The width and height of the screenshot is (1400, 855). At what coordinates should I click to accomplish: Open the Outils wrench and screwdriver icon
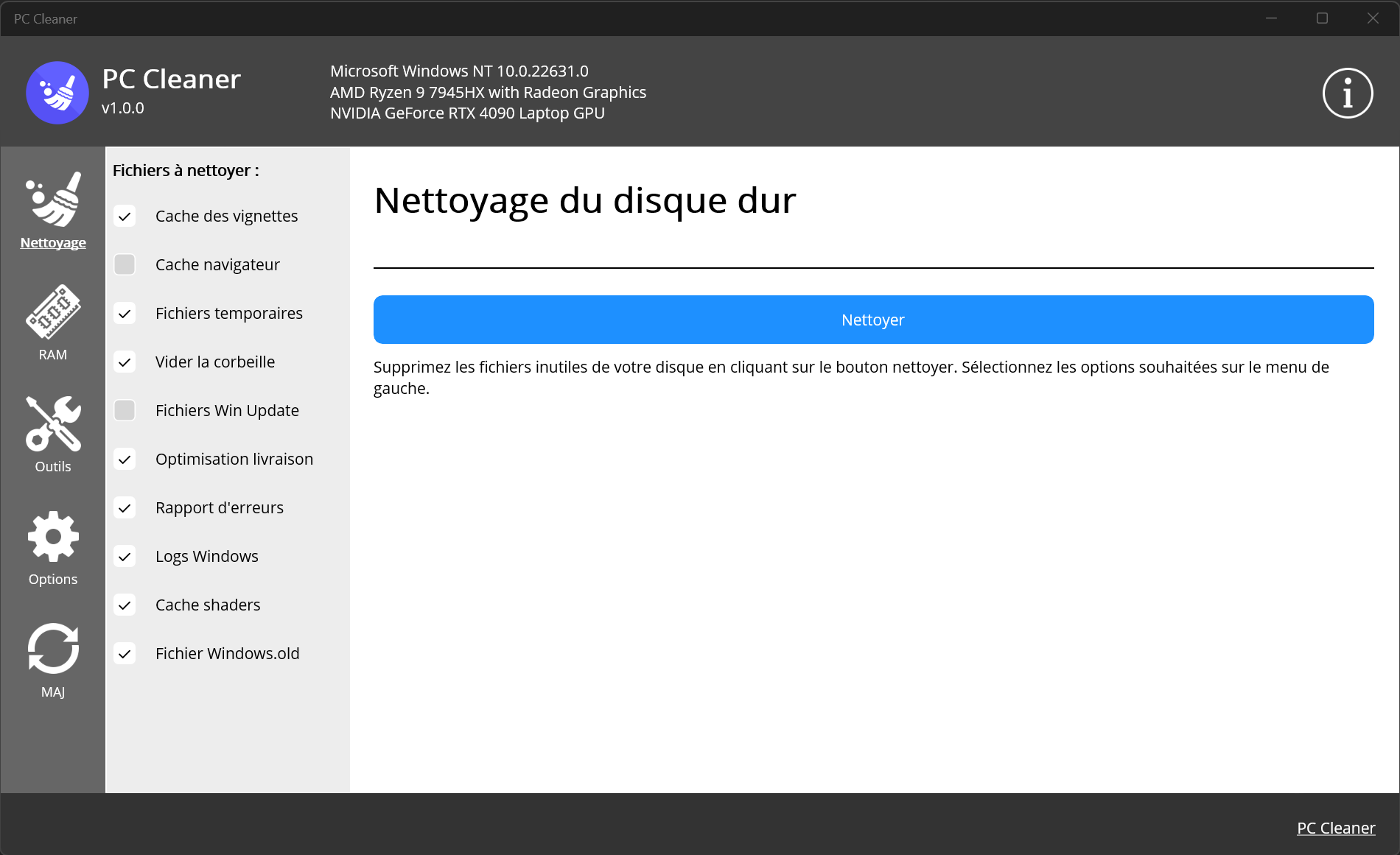click(x=53, y=423)
